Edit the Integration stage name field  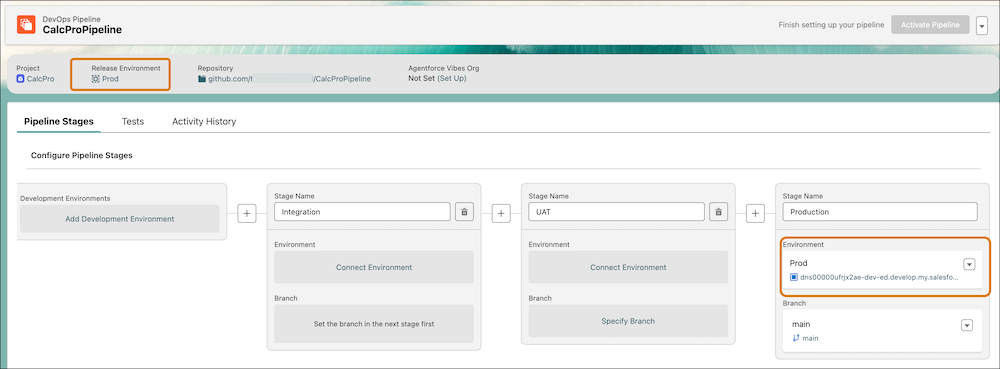point(362,212)
